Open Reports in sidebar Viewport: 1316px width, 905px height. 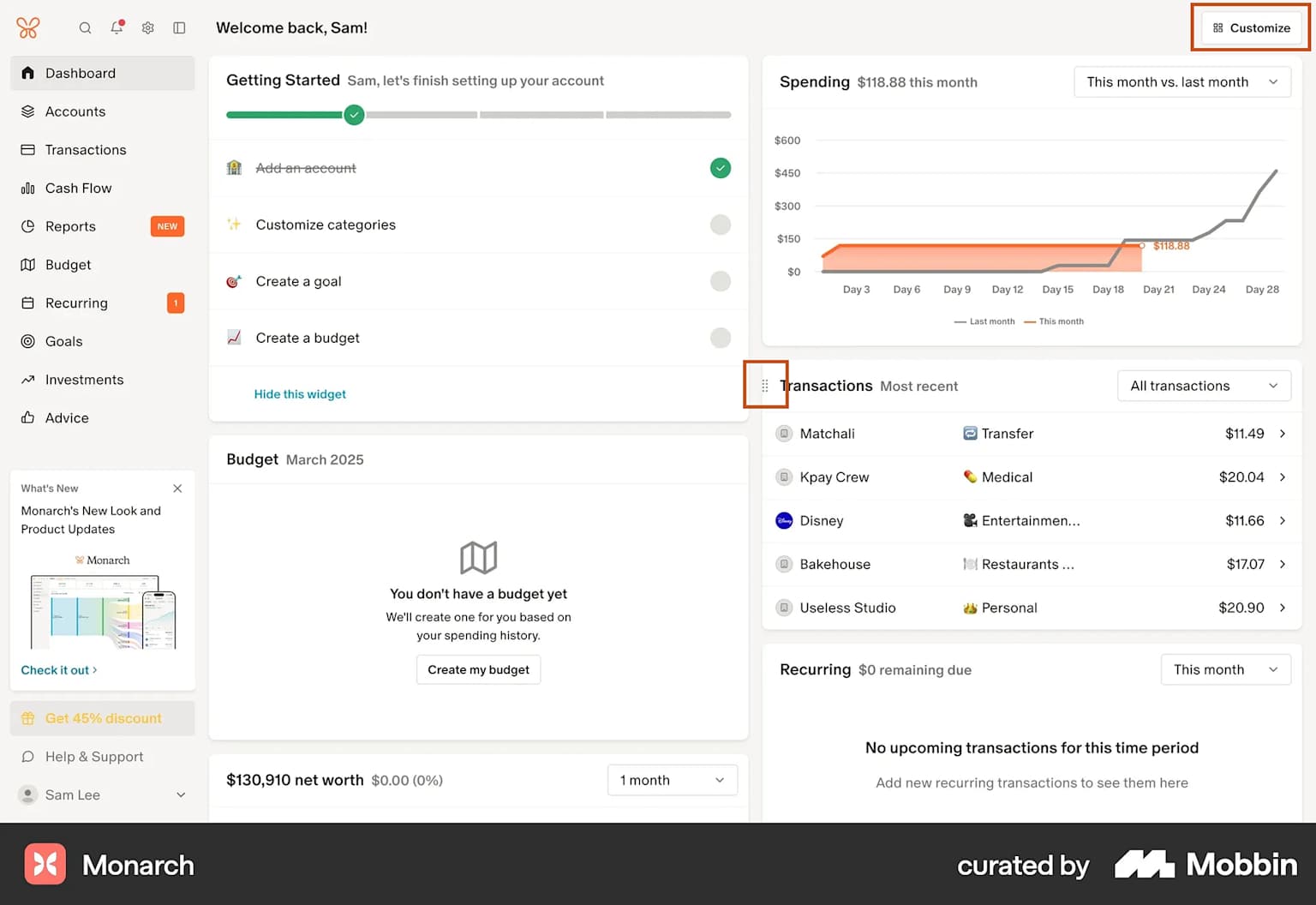coord(102,226)
